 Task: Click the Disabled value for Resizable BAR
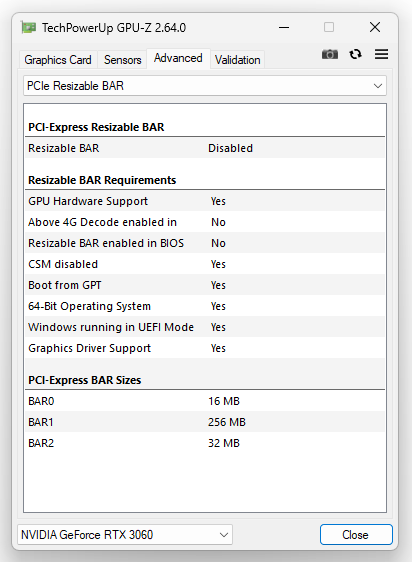click(231, 148)
